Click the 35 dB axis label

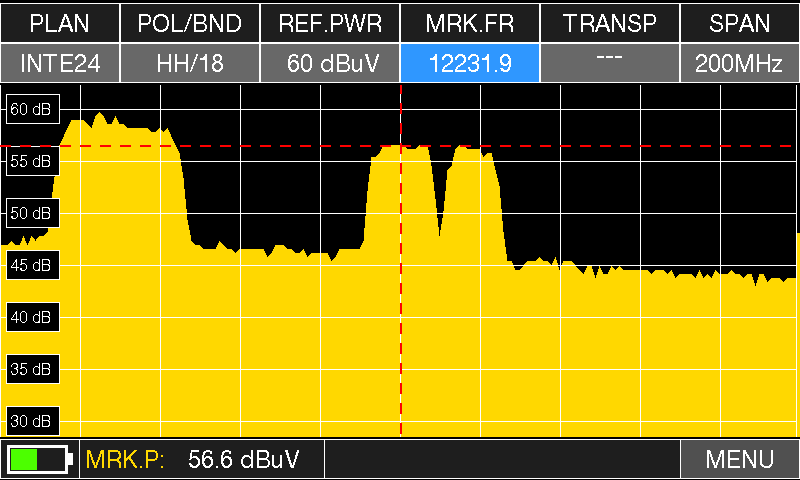click(x=33, y=369)
